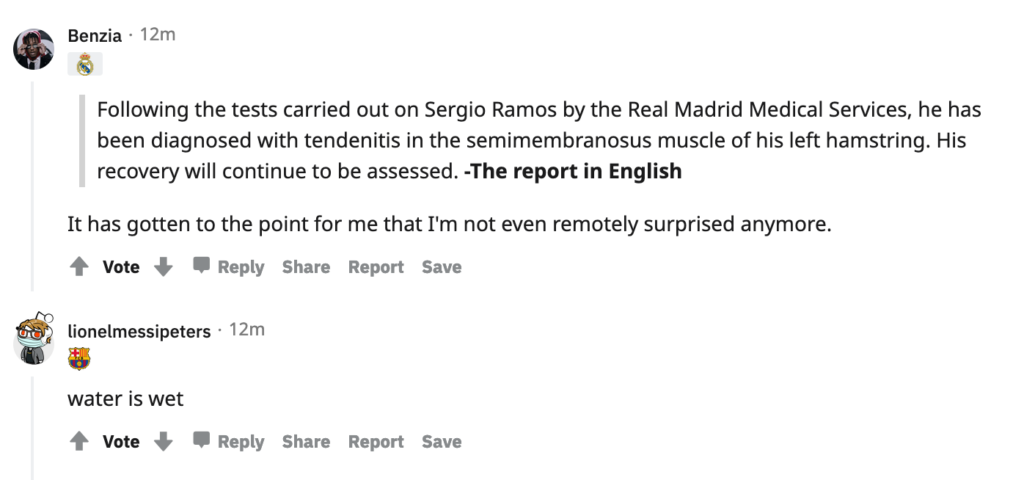Click lionelmessipeters' snoo avatar
Screen dimensions: 1024x480
pyautogui.click(x=33, y=338)
